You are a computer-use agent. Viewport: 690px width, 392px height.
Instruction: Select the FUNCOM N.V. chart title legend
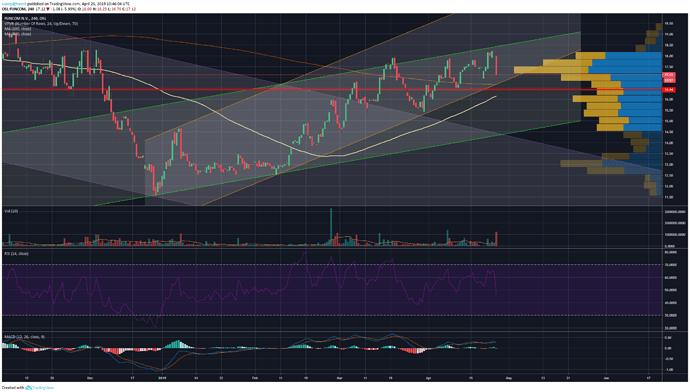(x=25, y=18)
